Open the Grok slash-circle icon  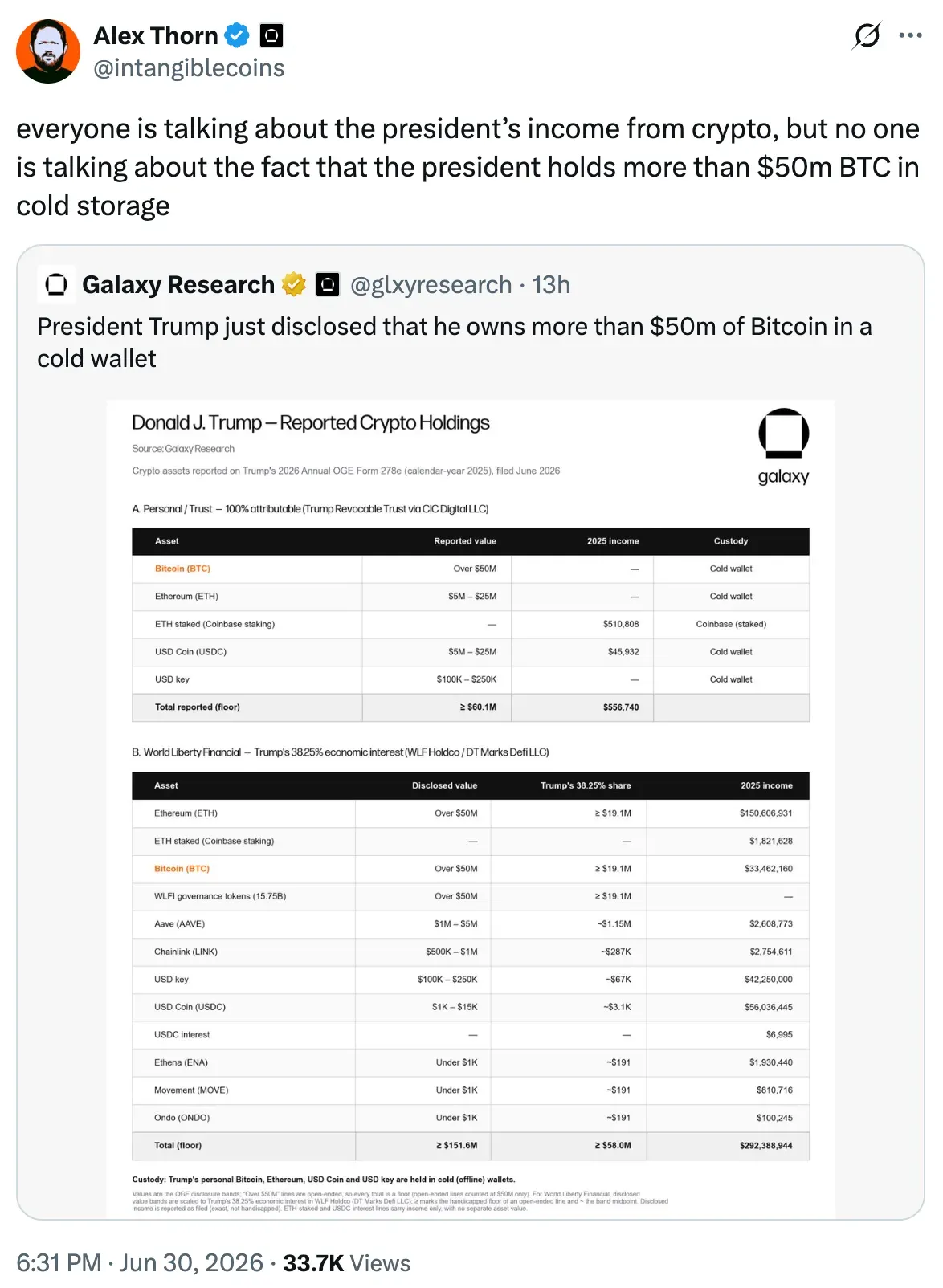867,35
